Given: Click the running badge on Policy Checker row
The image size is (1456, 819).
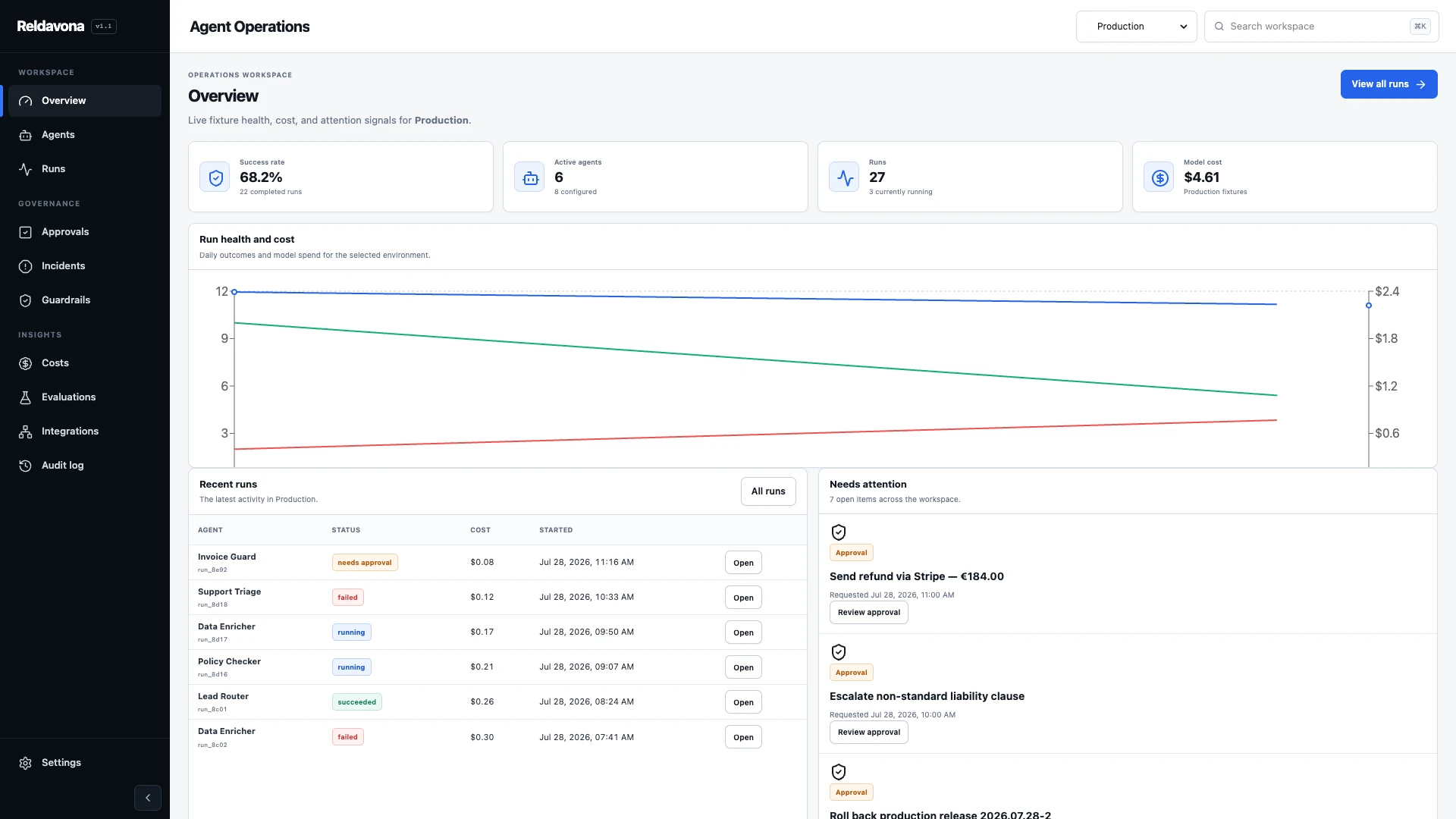Looking at the screenshot, I should [x=352, y=667].
